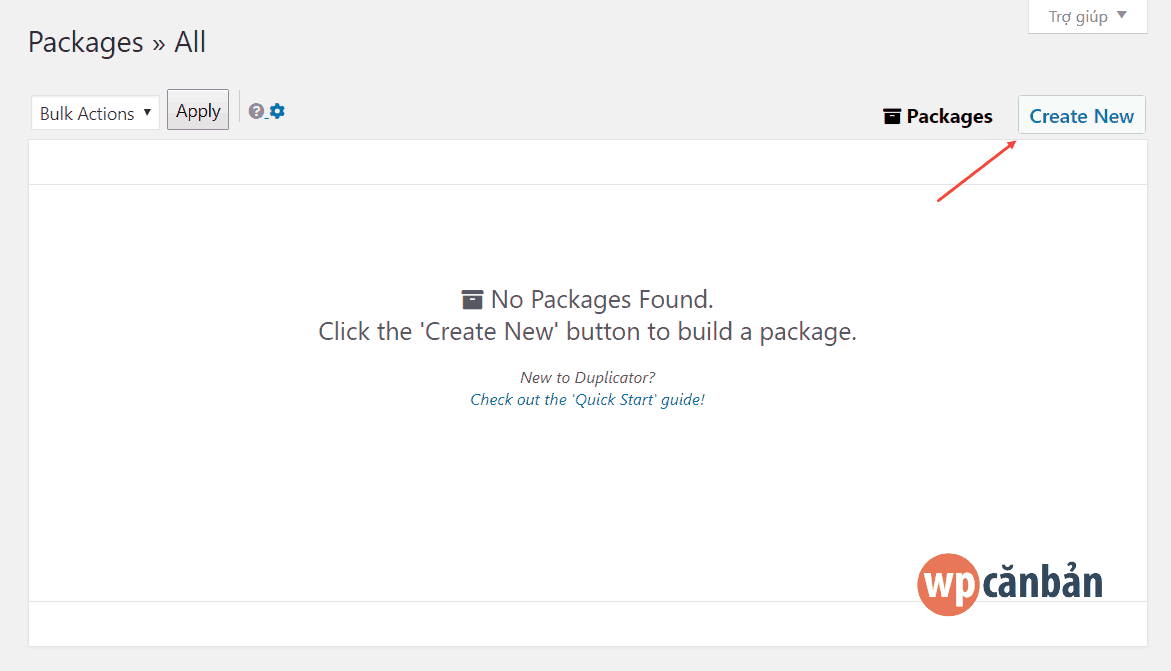Click the arrow on the Bulk Actions selector
This screenshot has width=1171, height=671.
pos(148,112)
